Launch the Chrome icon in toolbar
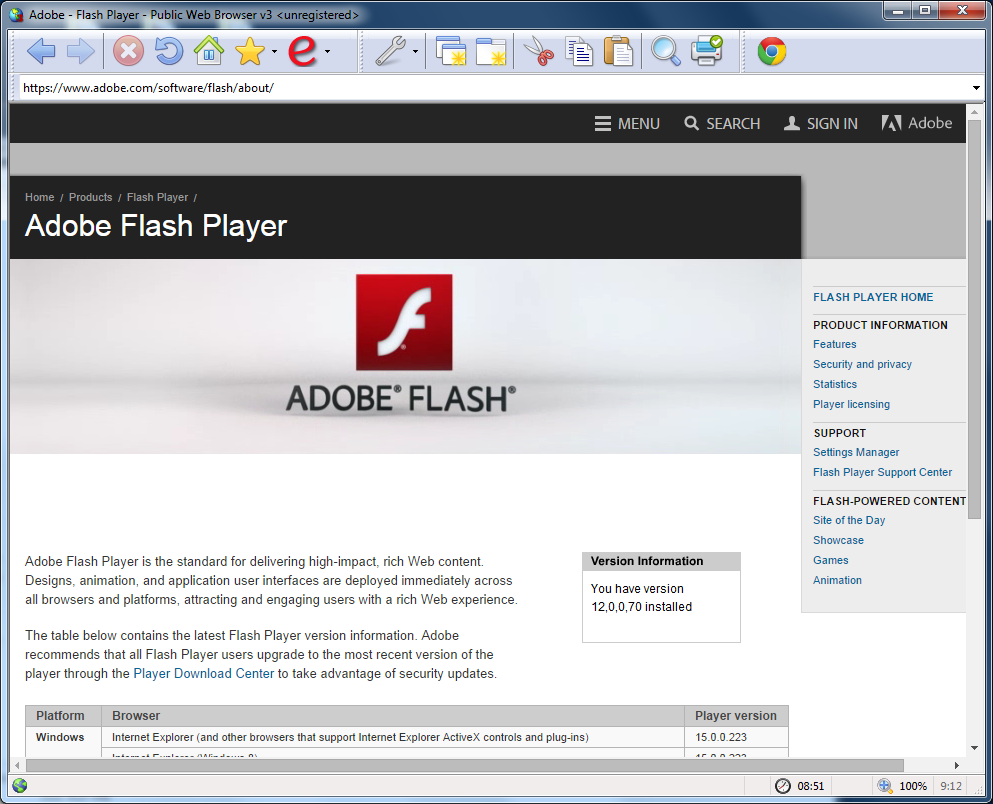Image resolution: width=993 pixels, height=804 pixels. click(772, 51)
